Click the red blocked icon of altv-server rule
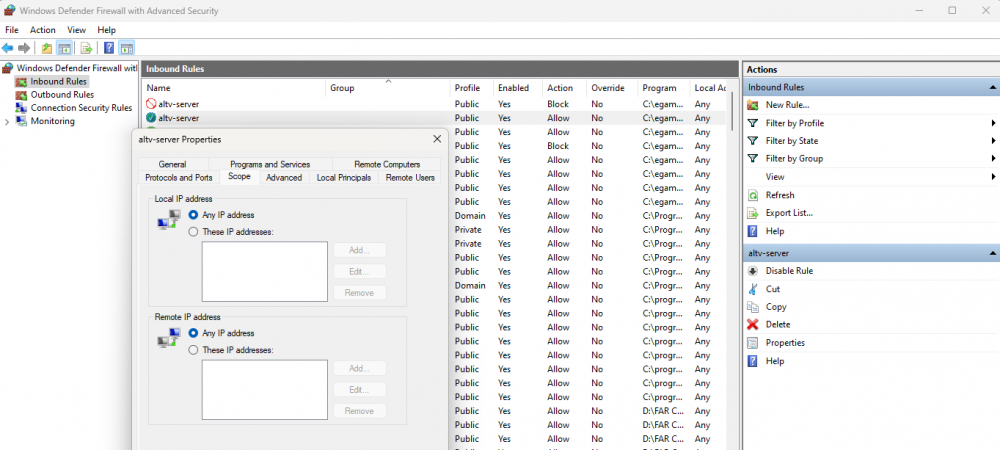Screen dimensions: 1000x450 (151, 104)
